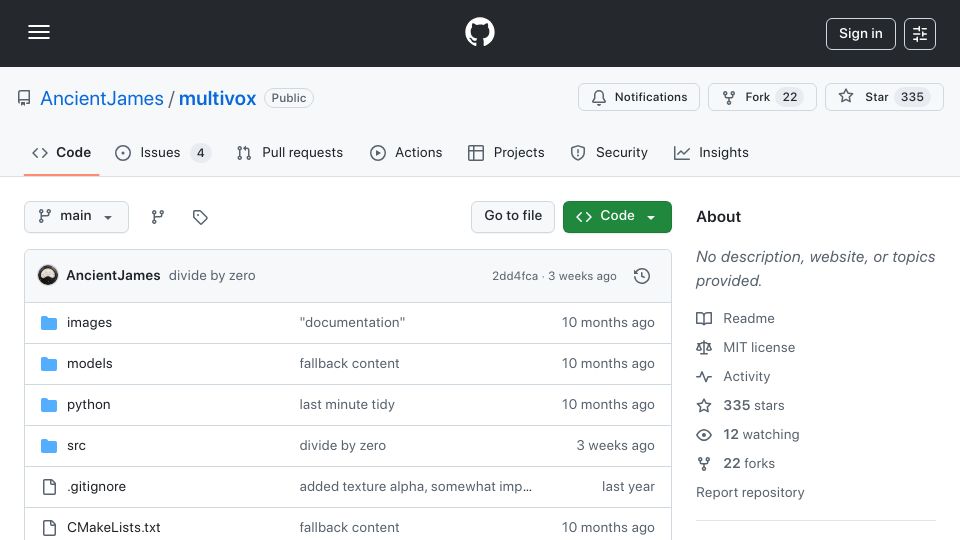Click the Issues count badge 4
The height and width of the screenshot is (540, 960).
(x=200, y=152)
